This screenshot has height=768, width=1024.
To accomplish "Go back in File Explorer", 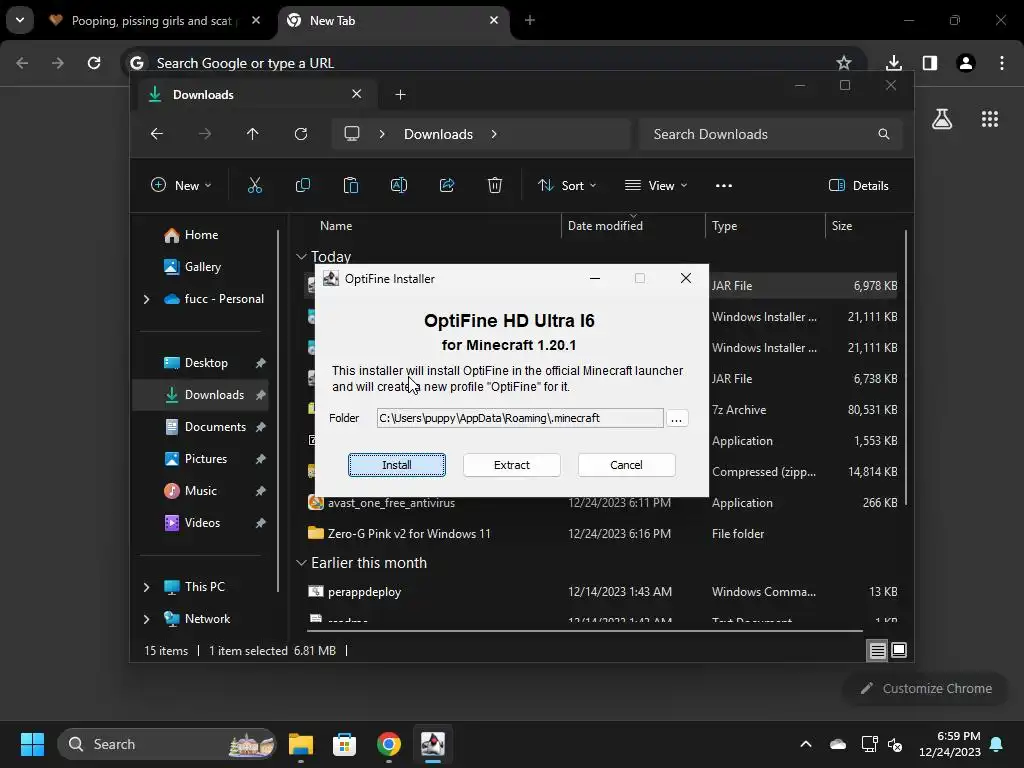I will (x=157, y=134).
